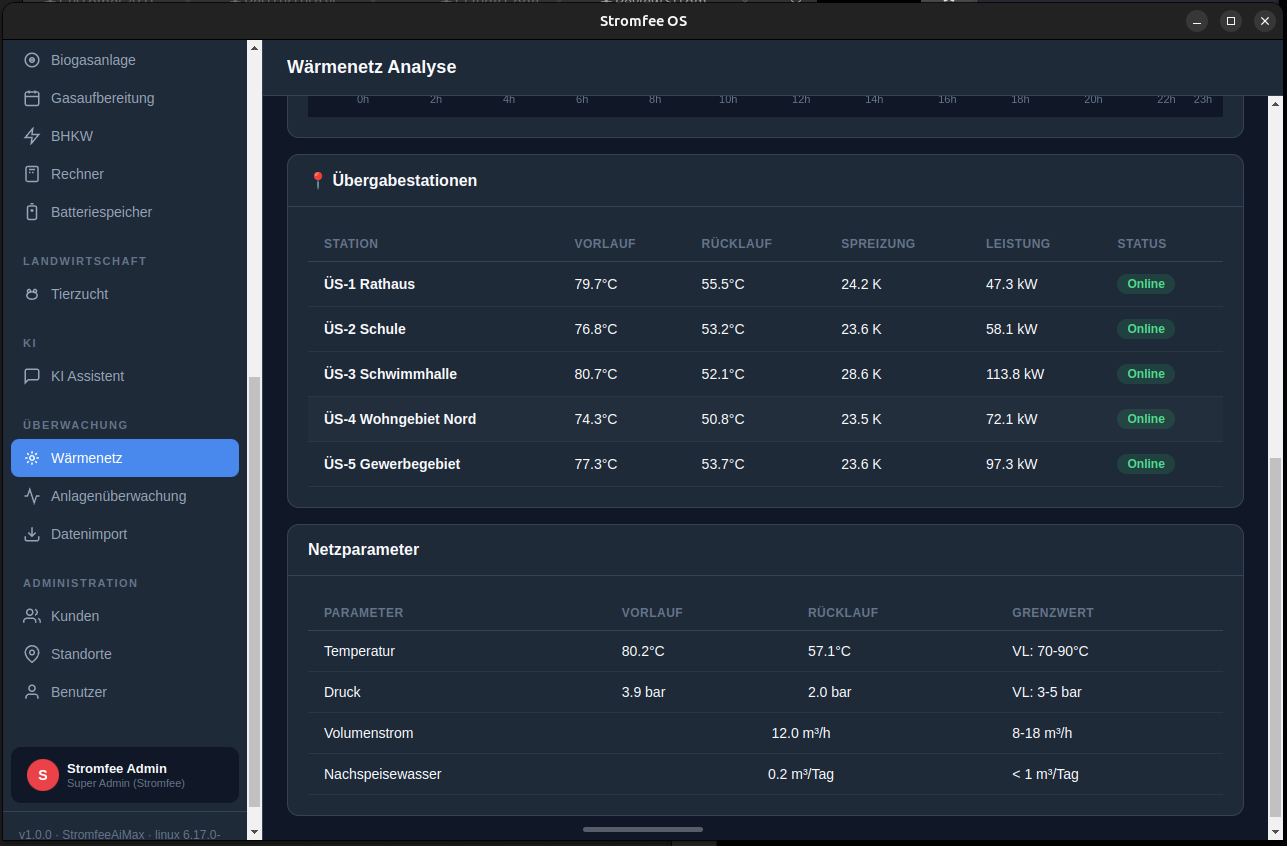
Task: Open the Stromfee Admin profile card
Action: (125, 775)
